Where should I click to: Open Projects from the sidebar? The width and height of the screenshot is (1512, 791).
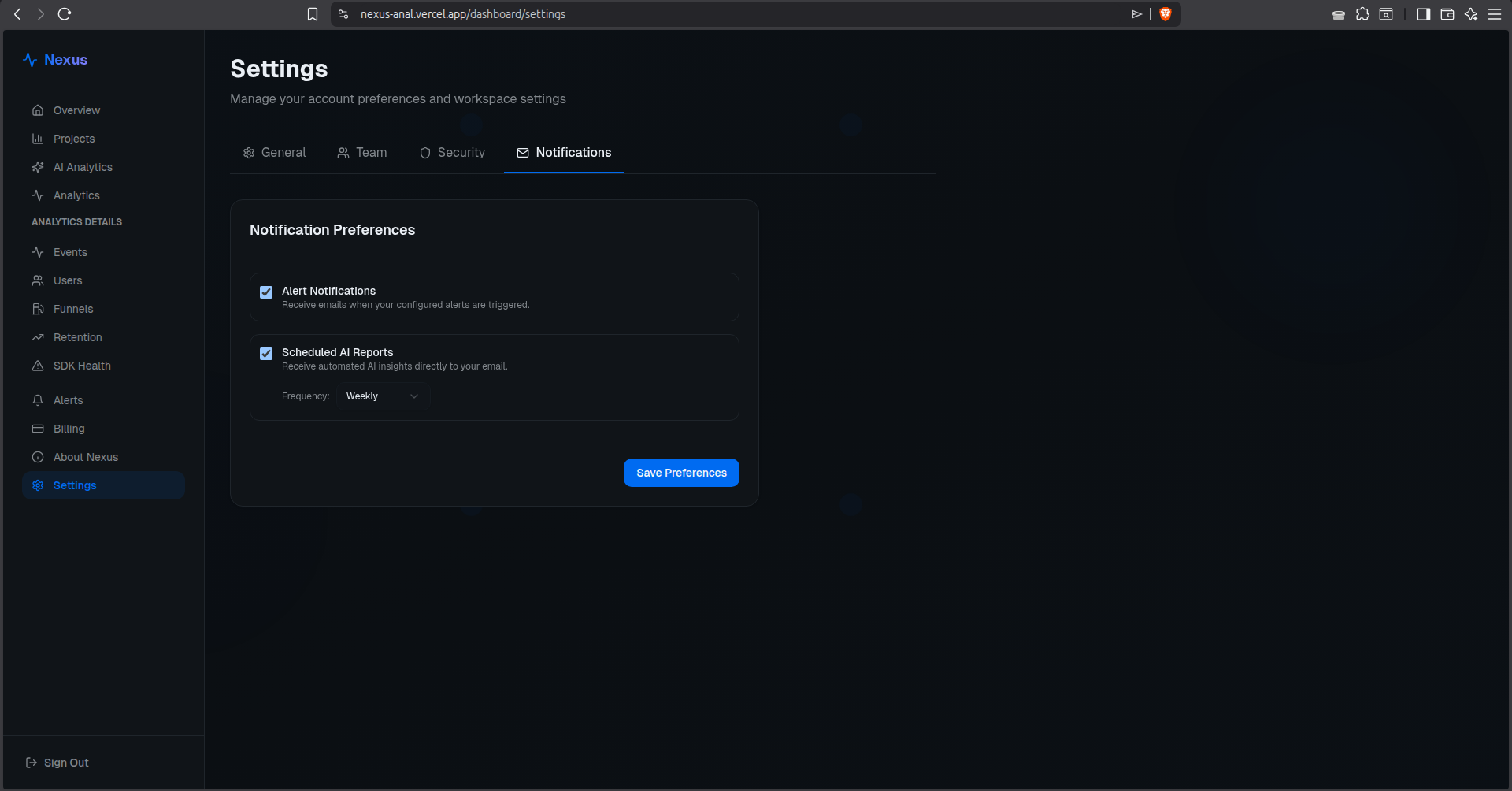104,139
